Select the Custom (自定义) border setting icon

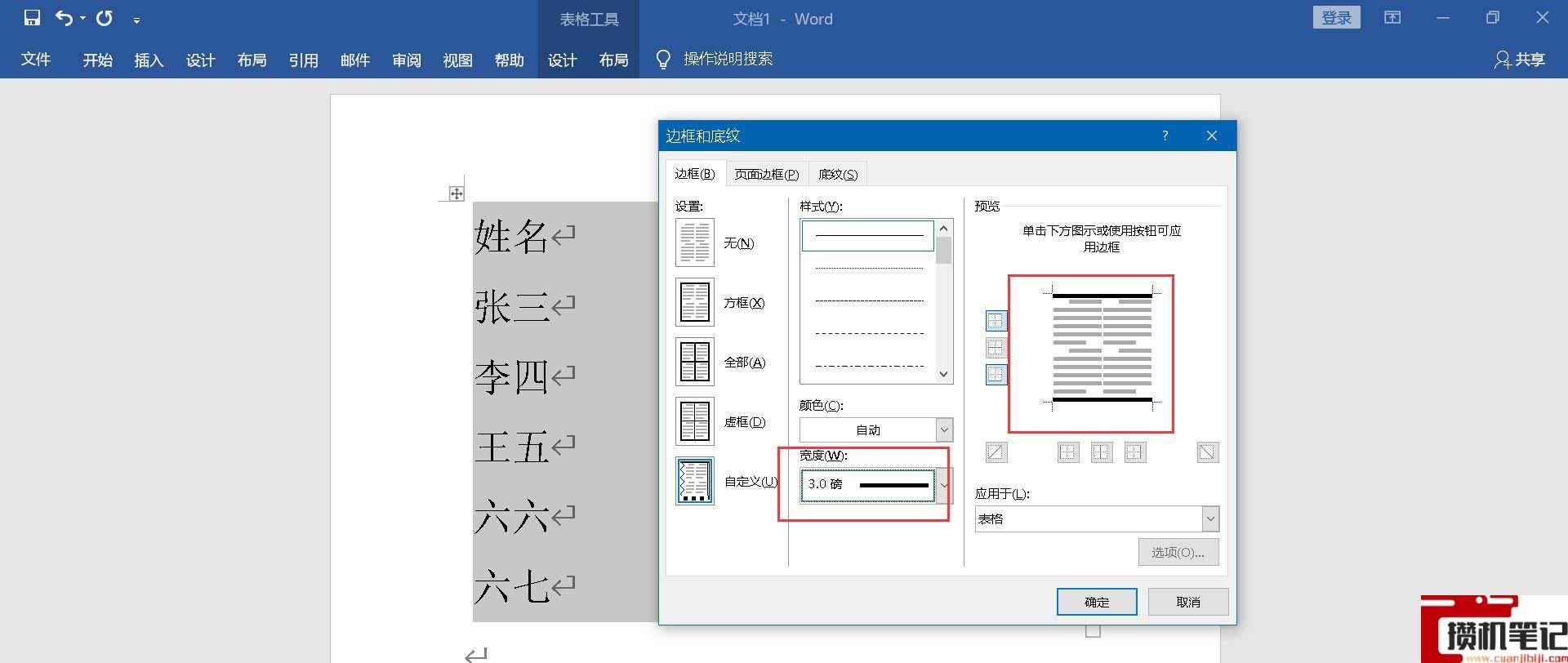(x=695, y=481)
